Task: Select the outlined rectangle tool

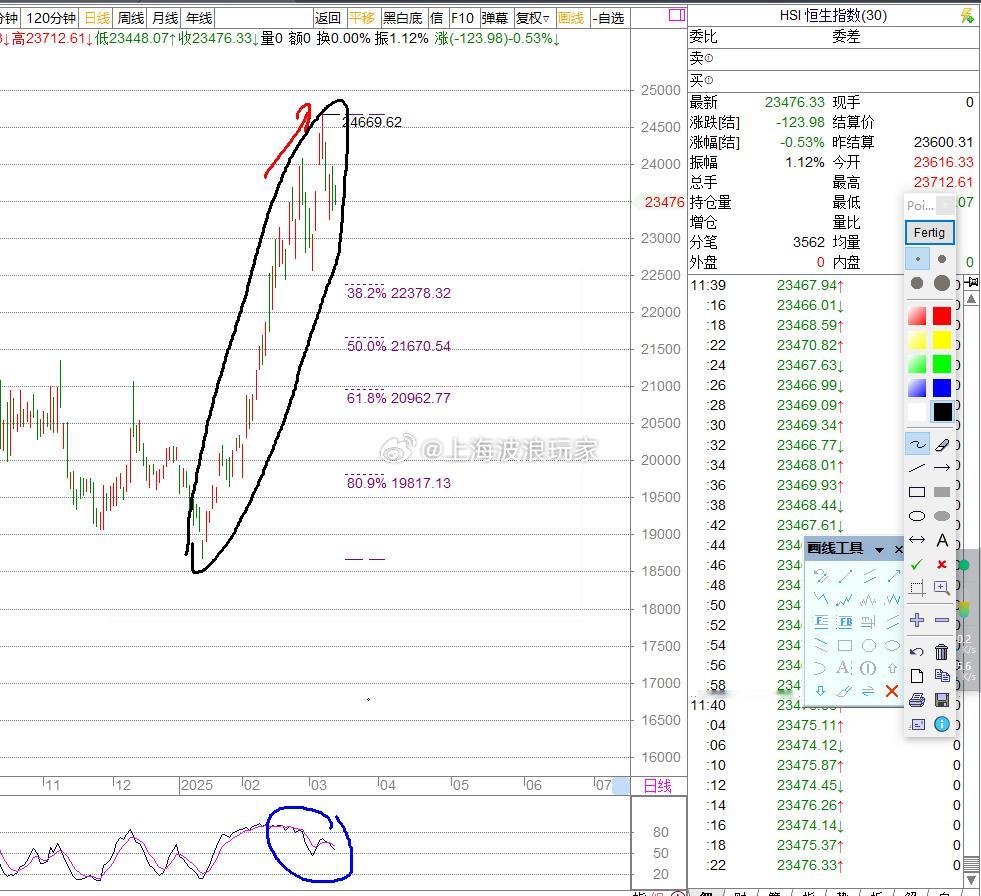Action: click(x=917, y=492)
